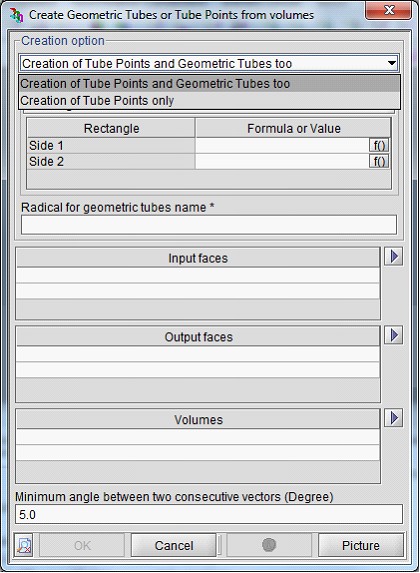Select the first row of Input faces list
This screenshot has height=573, width=420.
click(198, 276)
